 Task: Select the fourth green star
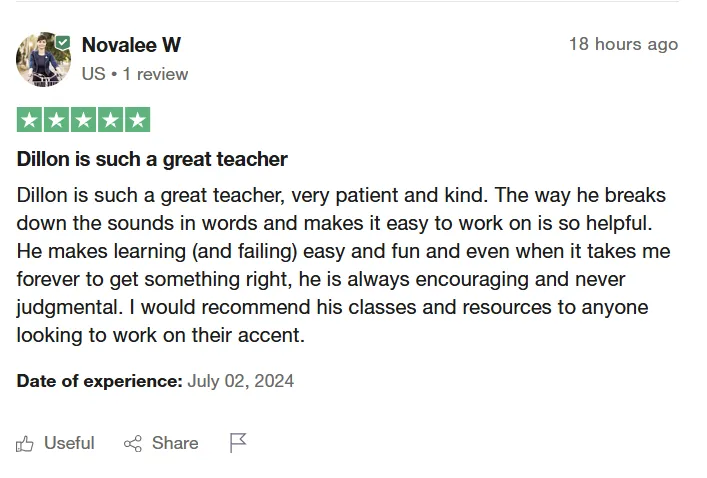click(x=110, y=120)
